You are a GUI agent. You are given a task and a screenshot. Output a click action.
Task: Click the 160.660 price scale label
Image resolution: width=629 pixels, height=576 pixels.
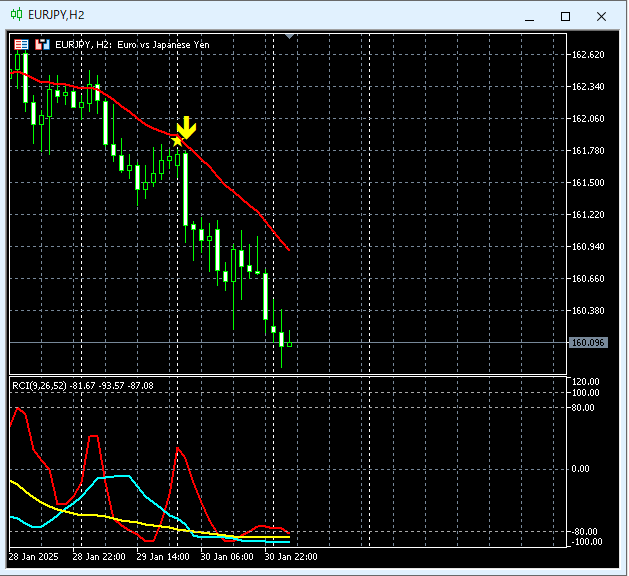point(588,279)
